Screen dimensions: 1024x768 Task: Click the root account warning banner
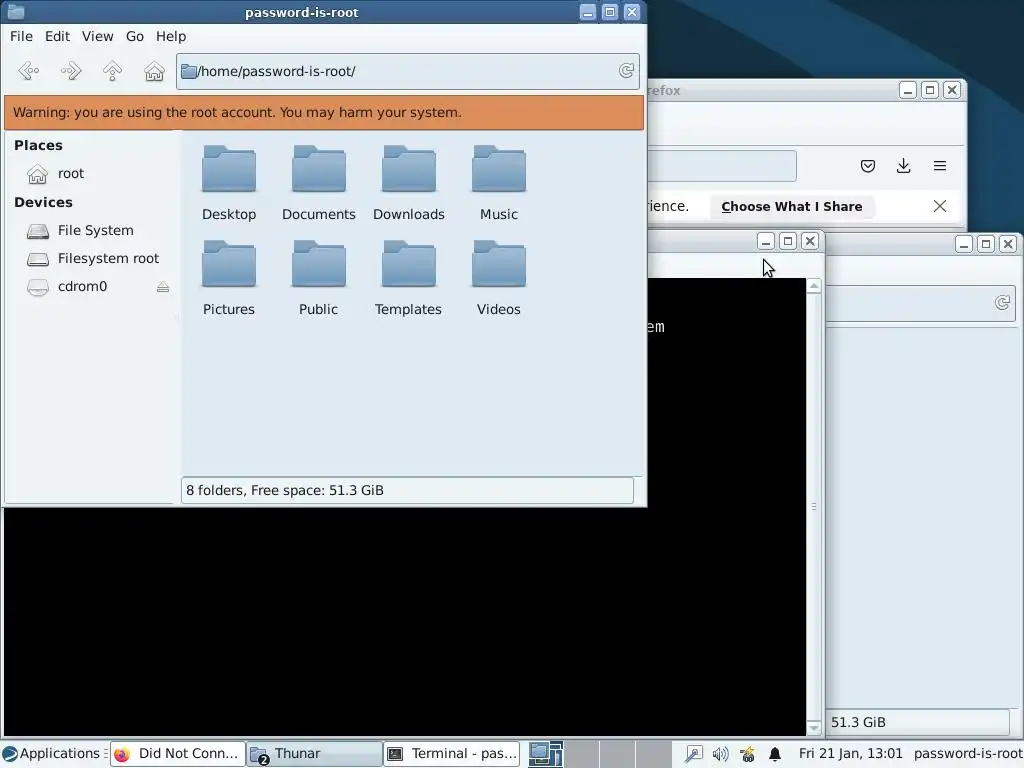pos(324,112)
